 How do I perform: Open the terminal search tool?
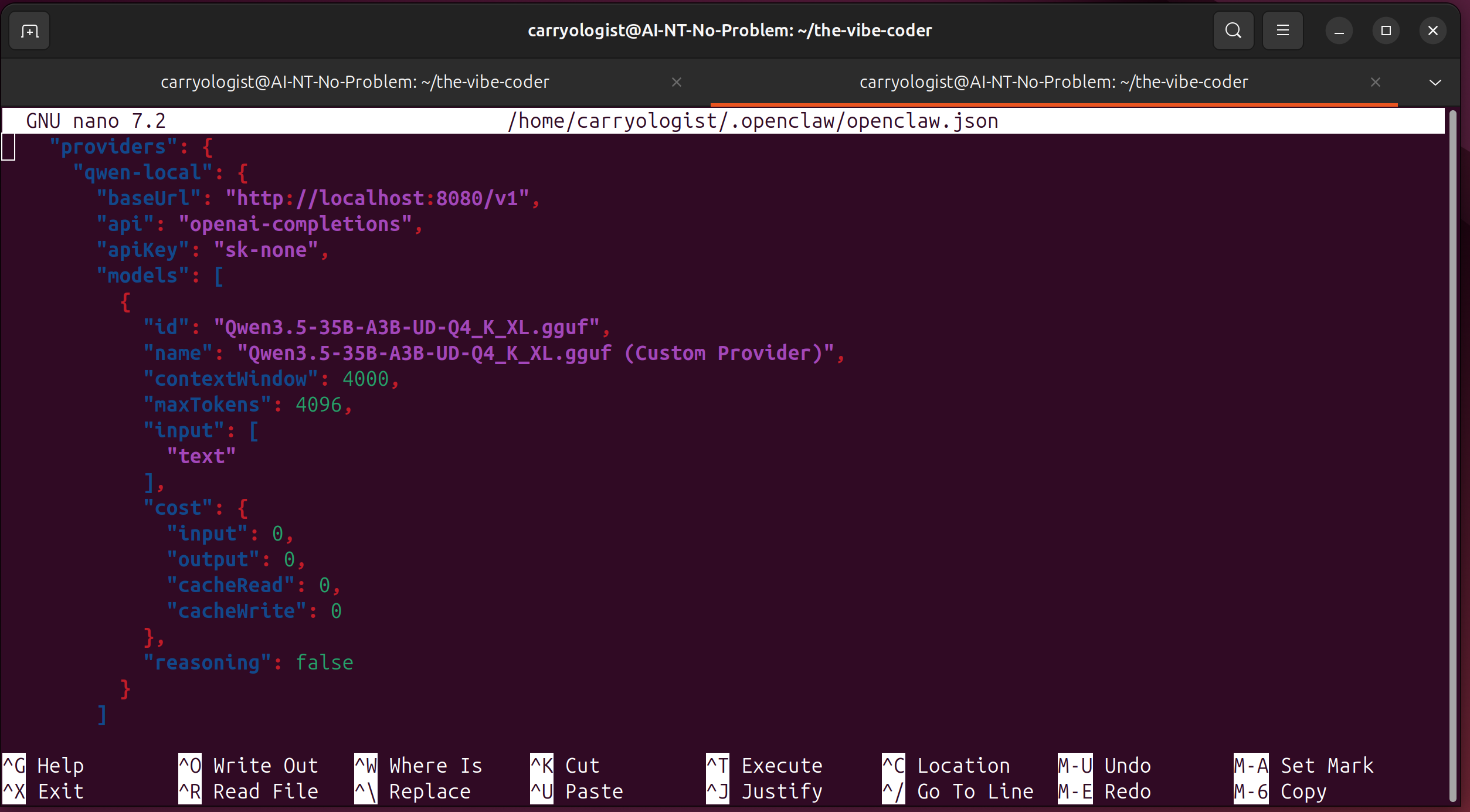[1233, 30]
